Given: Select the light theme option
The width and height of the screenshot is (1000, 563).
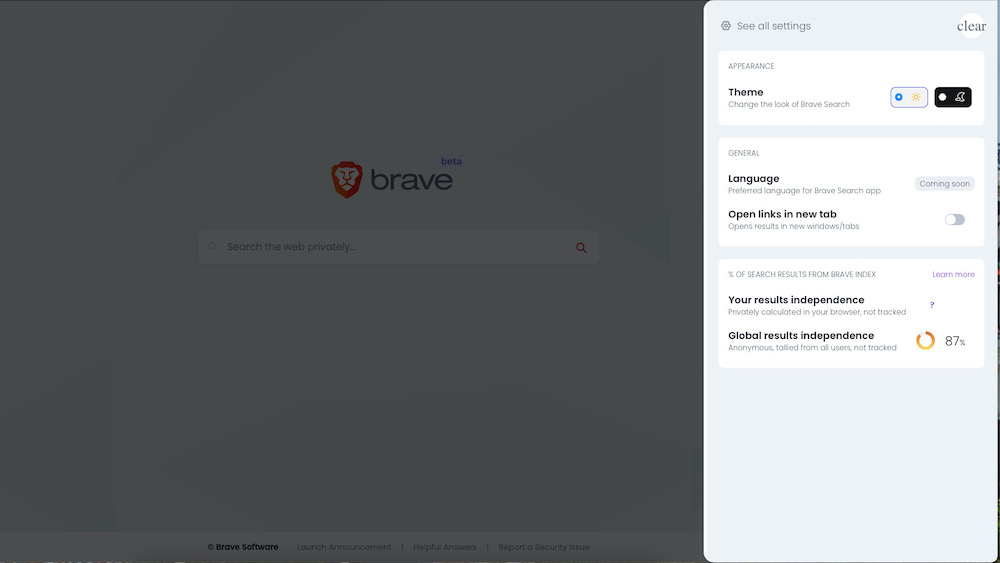Looking at the screenshot, I should (909, 97).
